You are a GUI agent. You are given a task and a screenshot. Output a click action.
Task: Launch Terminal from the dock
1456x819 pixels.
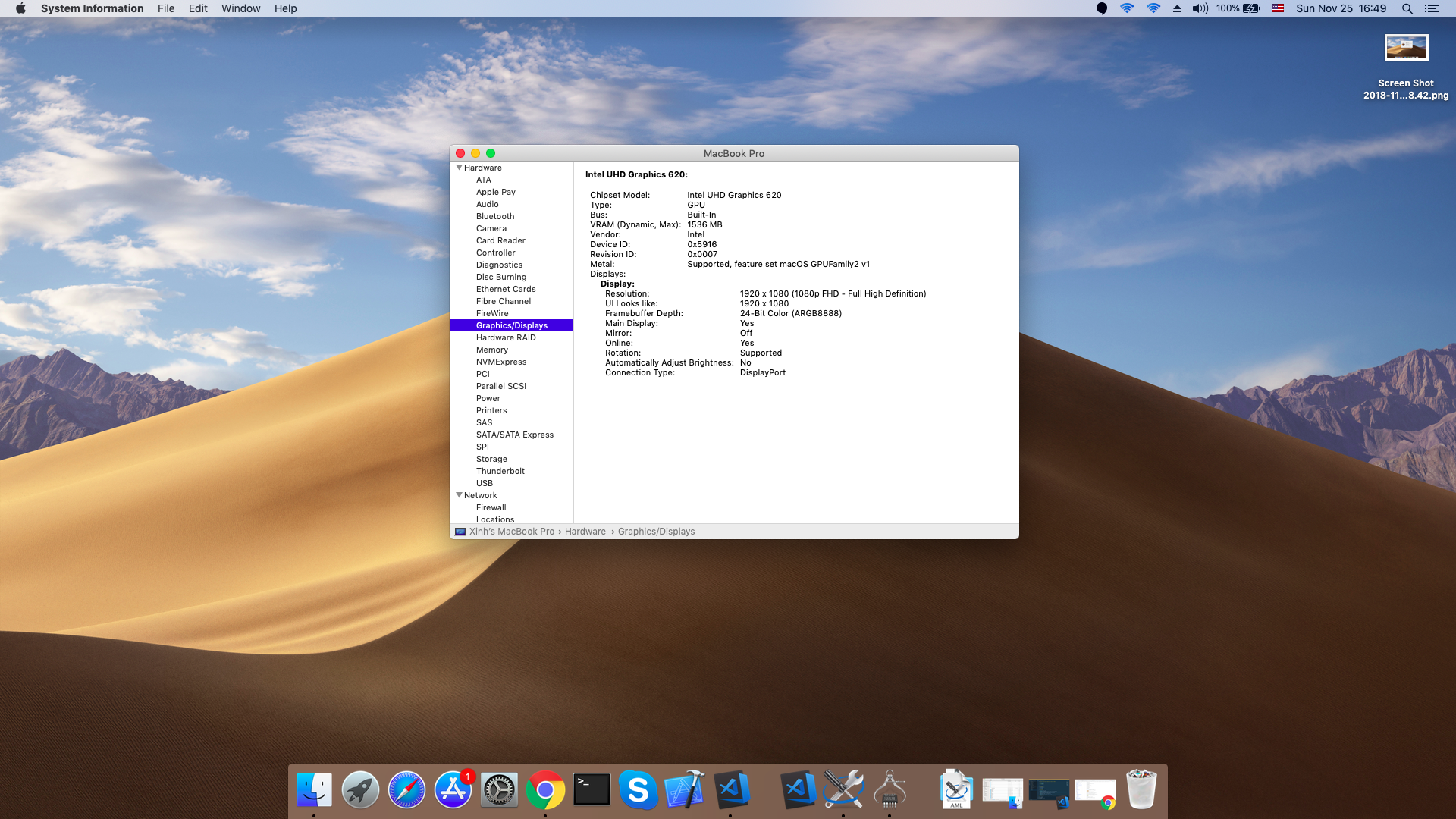591,790
